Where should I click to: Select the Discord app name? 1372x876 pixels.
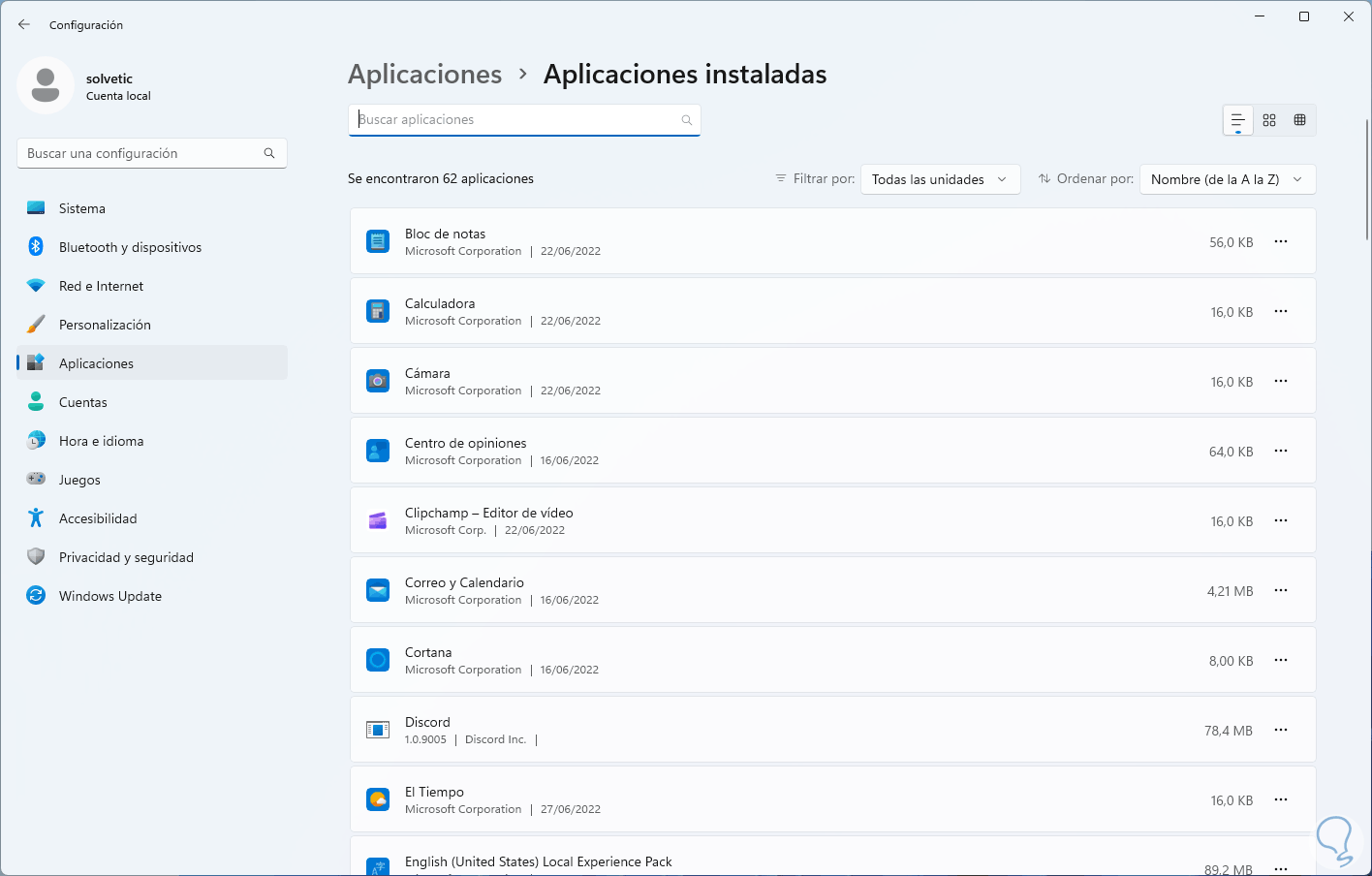(x=427, y=722)
